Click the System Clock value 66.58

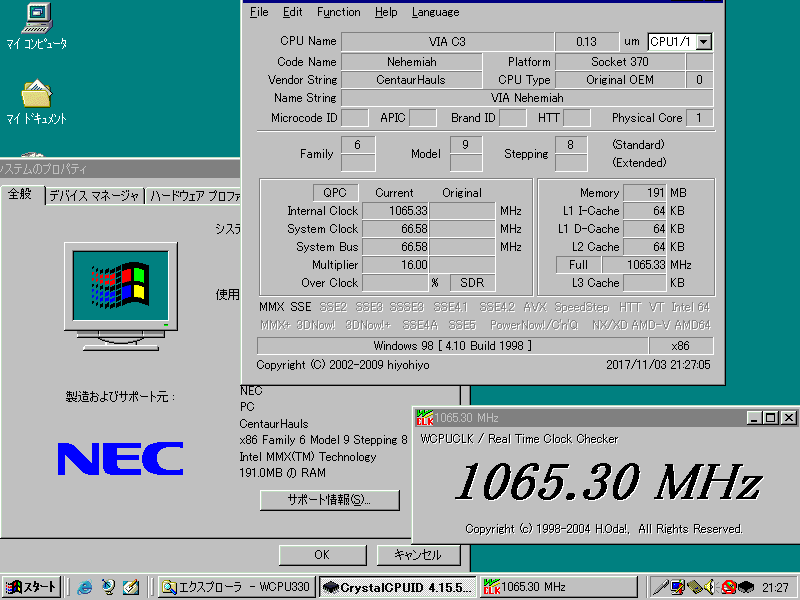pyautogui.click(x=395, y=229)
